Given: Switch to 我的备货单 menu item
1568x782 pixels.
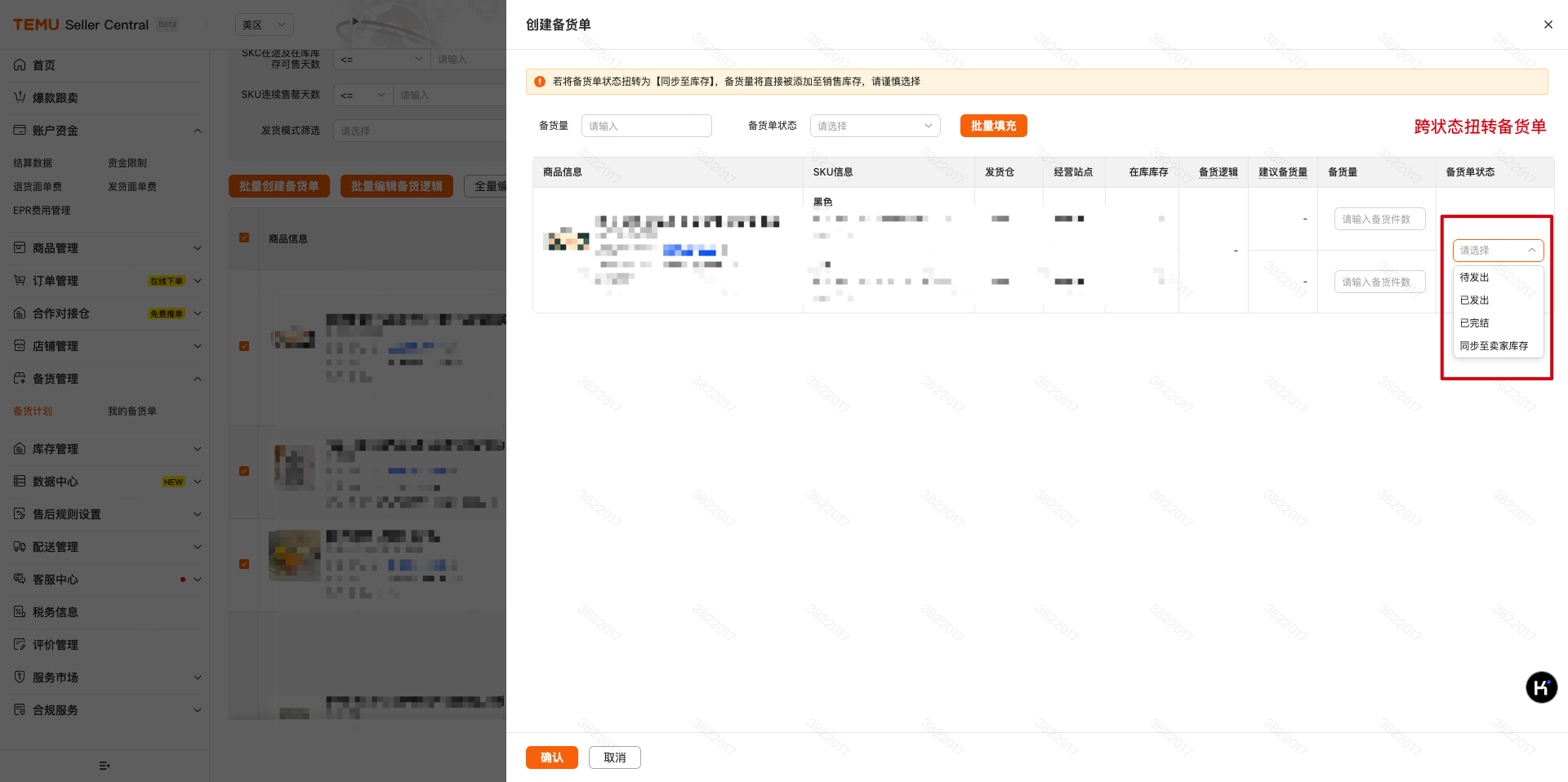Looking at the screenshot, I should pyautogui.click(x=132, y=411).
